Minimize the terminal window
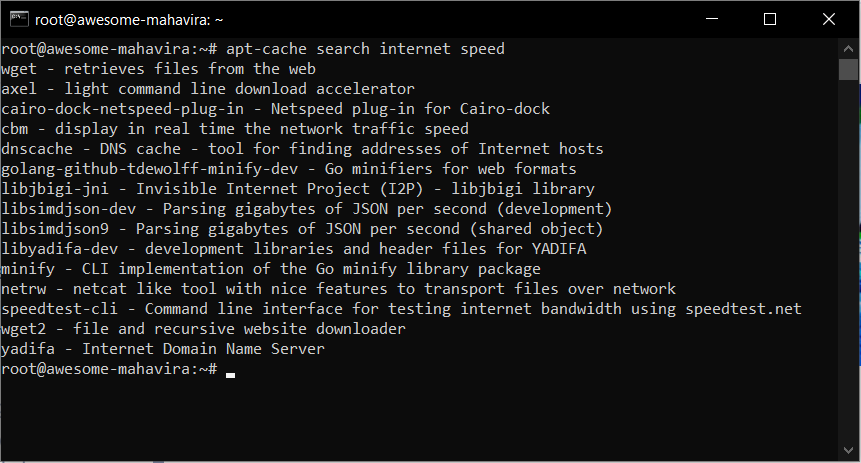861x463 pixels. (712, 19)
